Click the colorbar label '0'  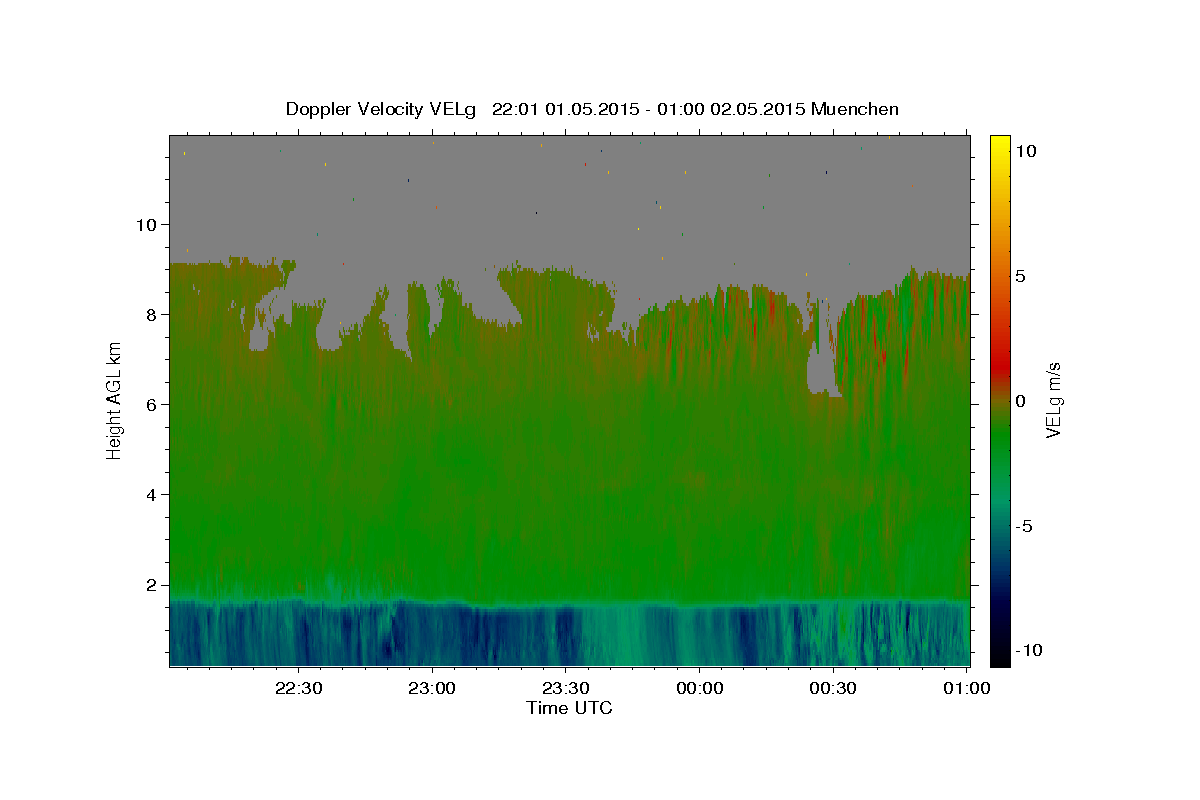tap(1020, 400)
